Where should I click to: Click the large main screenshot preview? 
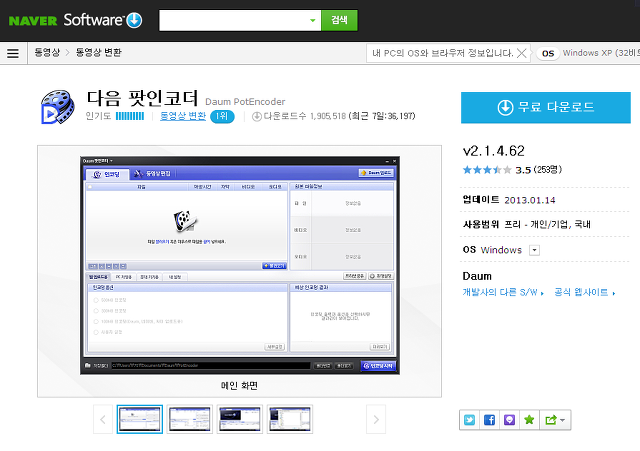pyautogui.click(x=240, y=265)
